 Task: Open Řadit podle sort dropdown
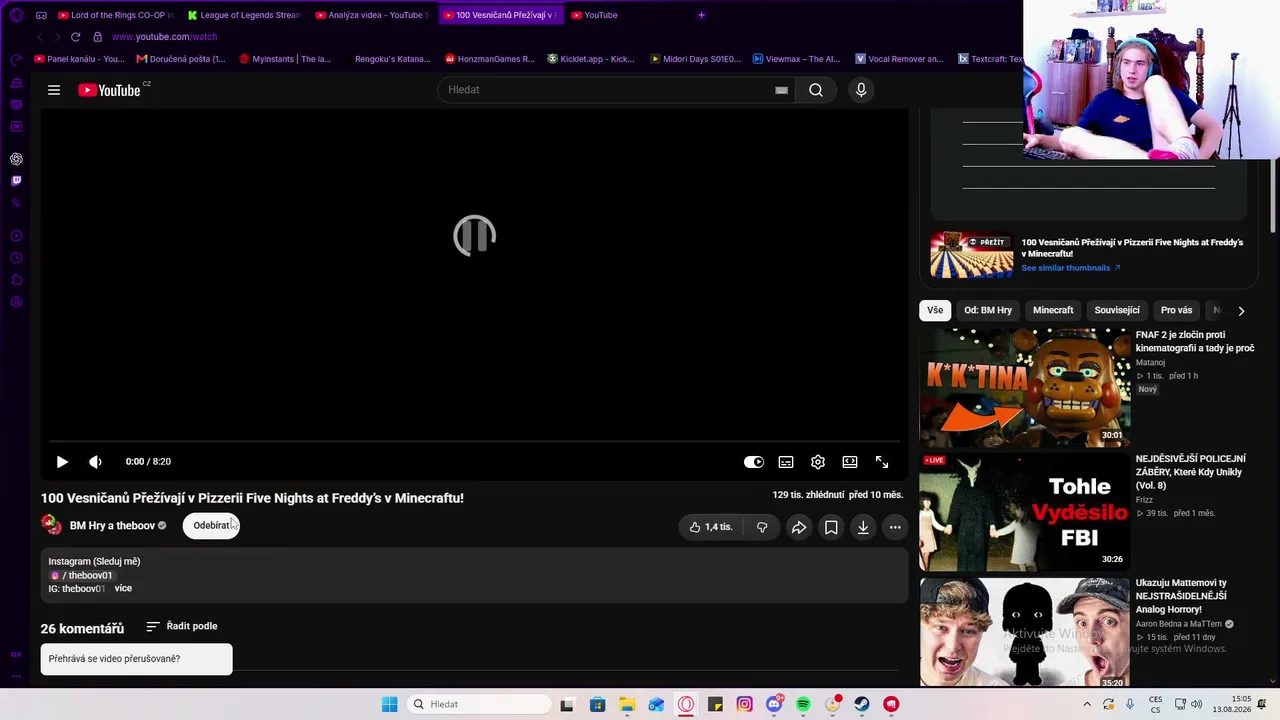pos(181,626)
